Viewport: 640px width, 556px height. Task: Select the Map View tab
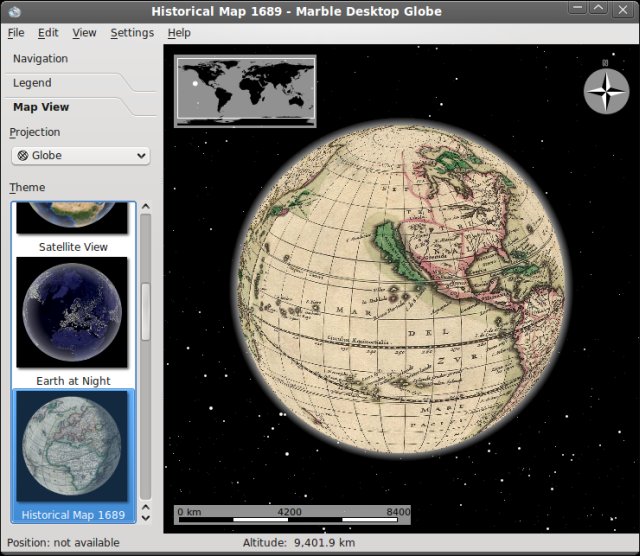pyautogui.click(x=41, y=107)
